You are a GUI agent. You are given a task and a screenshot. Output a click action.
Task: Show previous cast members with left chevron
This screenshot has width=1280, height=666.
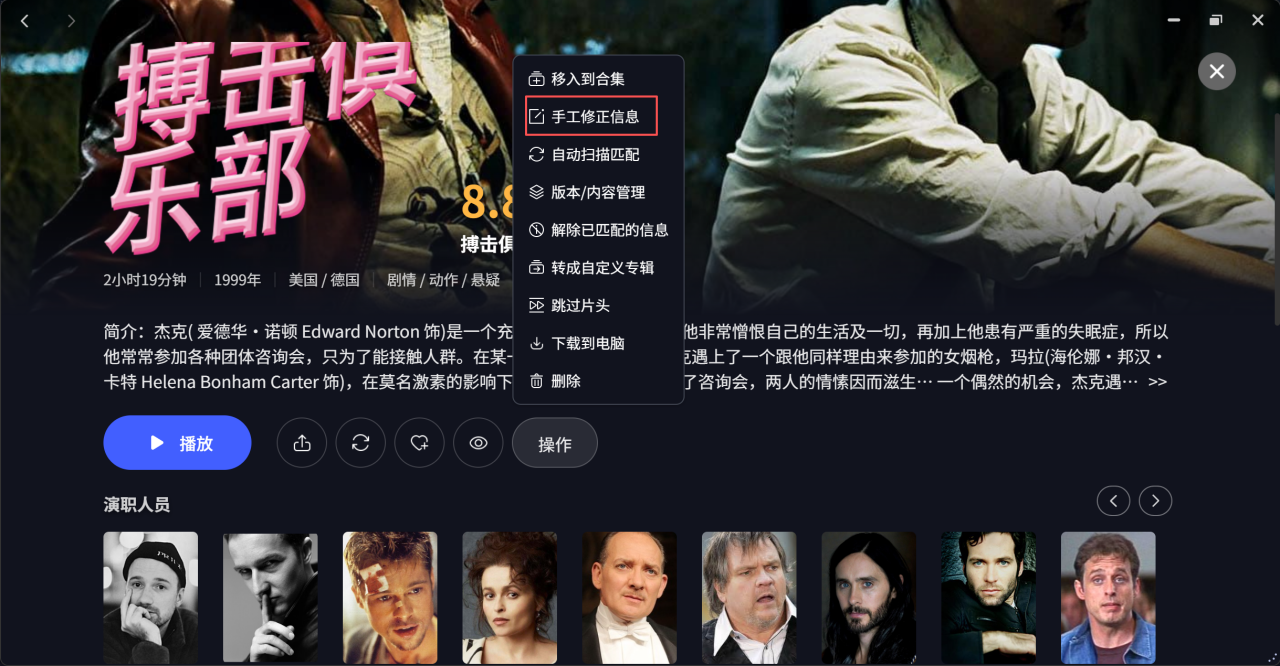1113,501
